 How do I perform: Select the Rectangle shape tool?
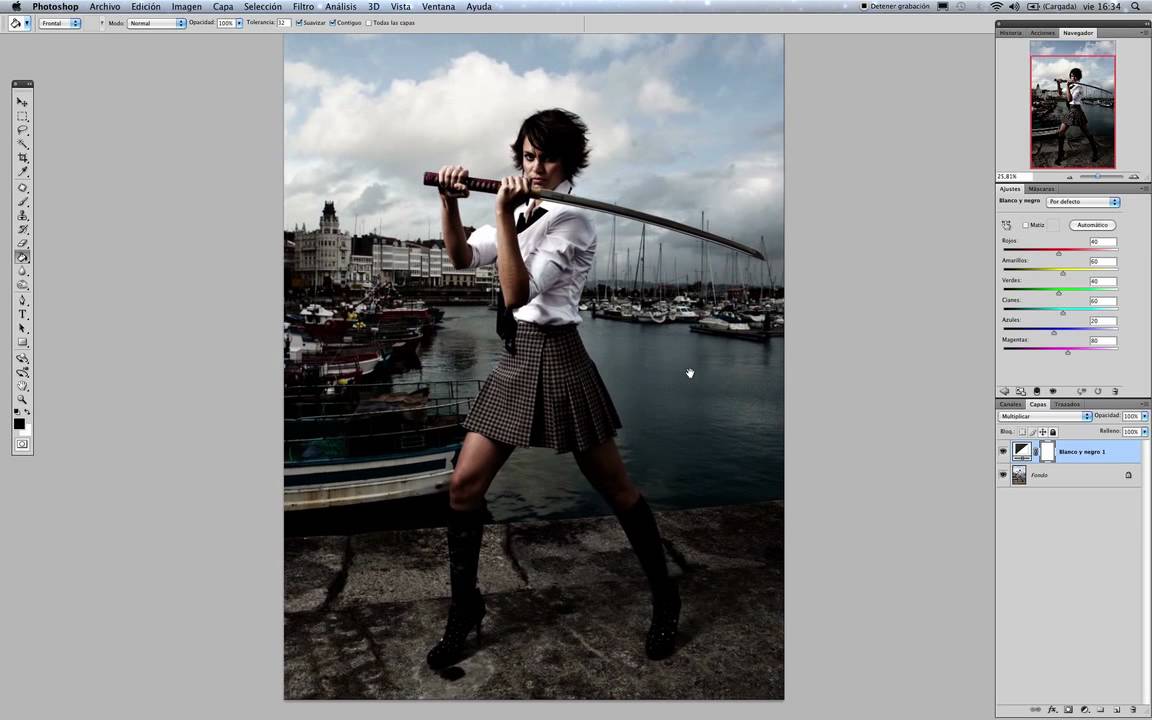tap(22, 342)
